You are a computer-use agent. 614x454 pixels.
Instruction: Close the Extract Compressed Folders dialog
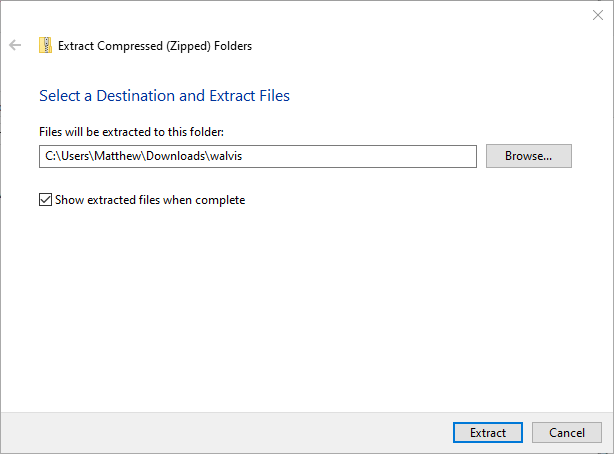coord(597,15)
